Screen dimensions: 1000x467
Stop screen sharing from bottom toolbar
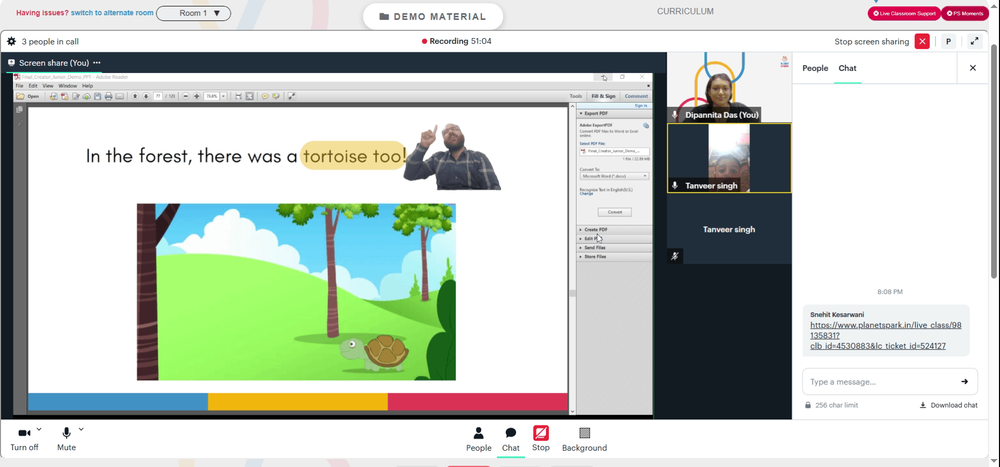tap(541, 439)
